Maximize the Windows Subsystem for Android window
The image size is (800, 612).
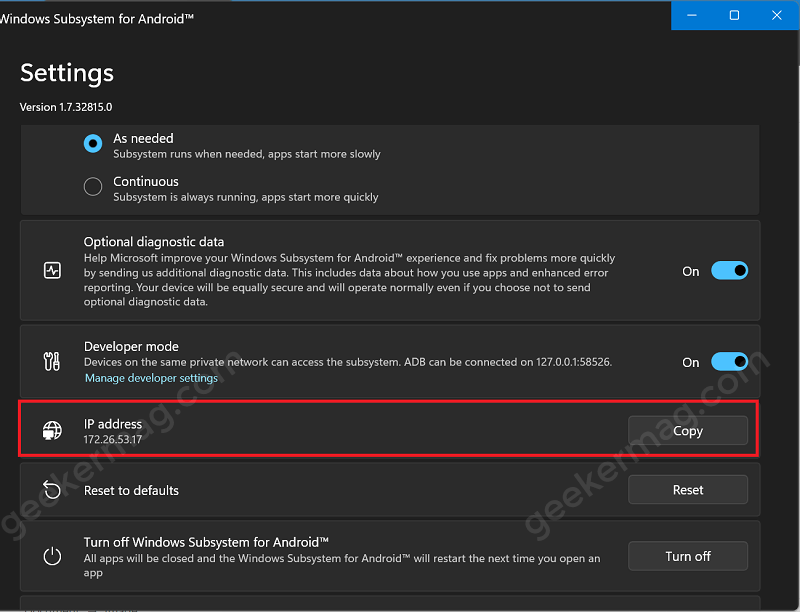tap(734, 15)
